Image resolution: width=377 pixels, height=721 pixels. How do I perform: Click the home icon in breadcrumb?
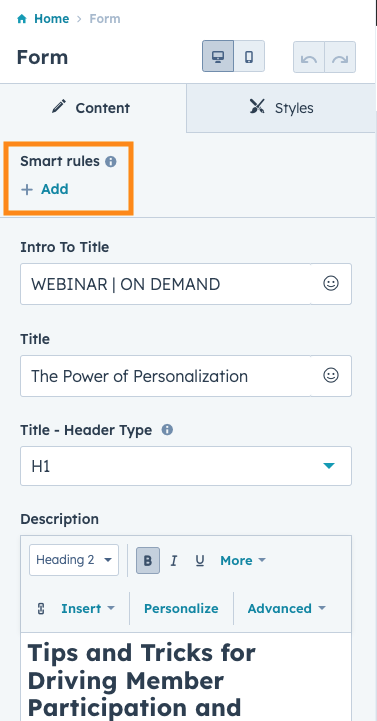pos(21,19)
